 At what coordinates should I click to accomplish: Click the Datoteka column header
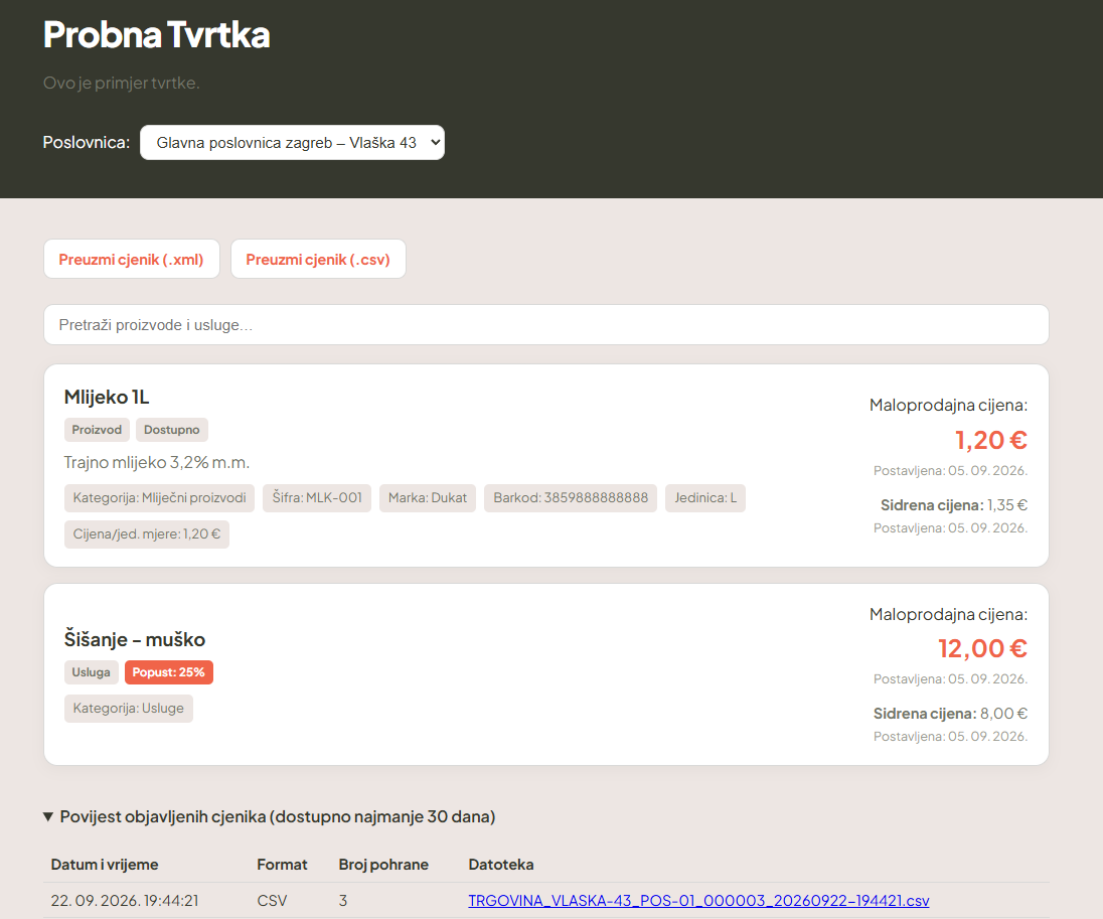pos(501,864)
